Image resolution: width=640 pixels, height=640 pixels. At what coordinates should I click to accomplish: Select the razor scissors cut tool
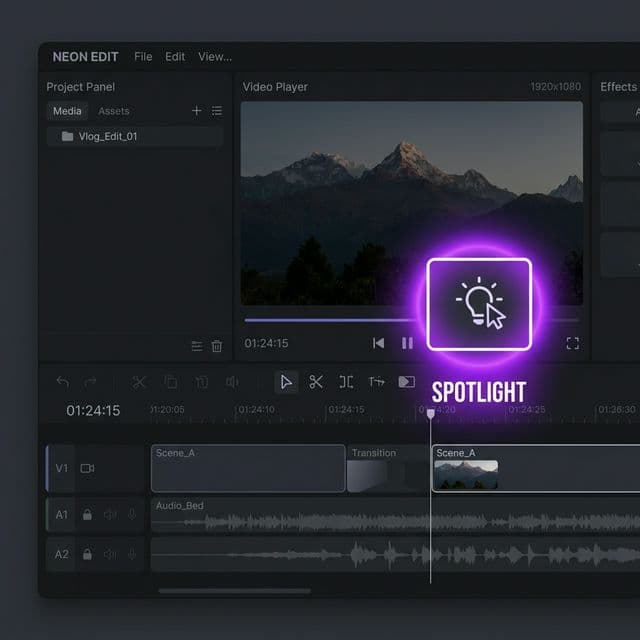tap(316, 382)
